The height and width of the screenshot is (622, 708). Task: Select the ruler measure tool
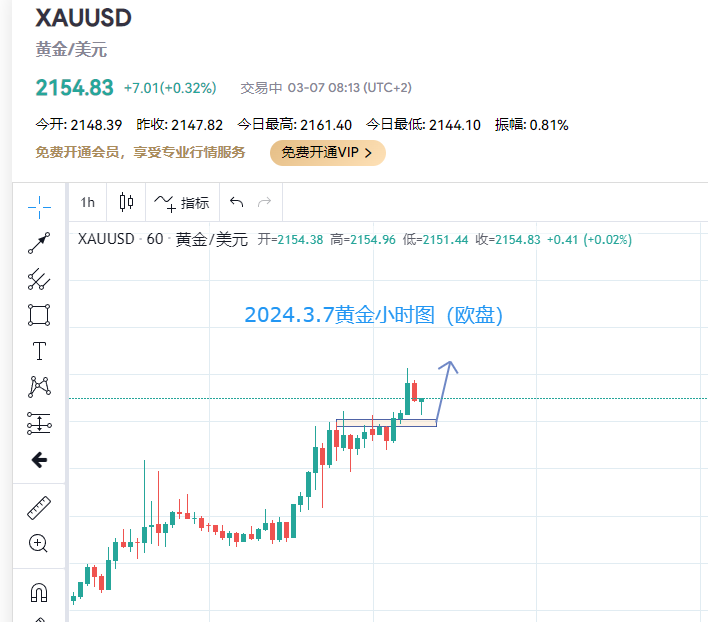(39, 508)
